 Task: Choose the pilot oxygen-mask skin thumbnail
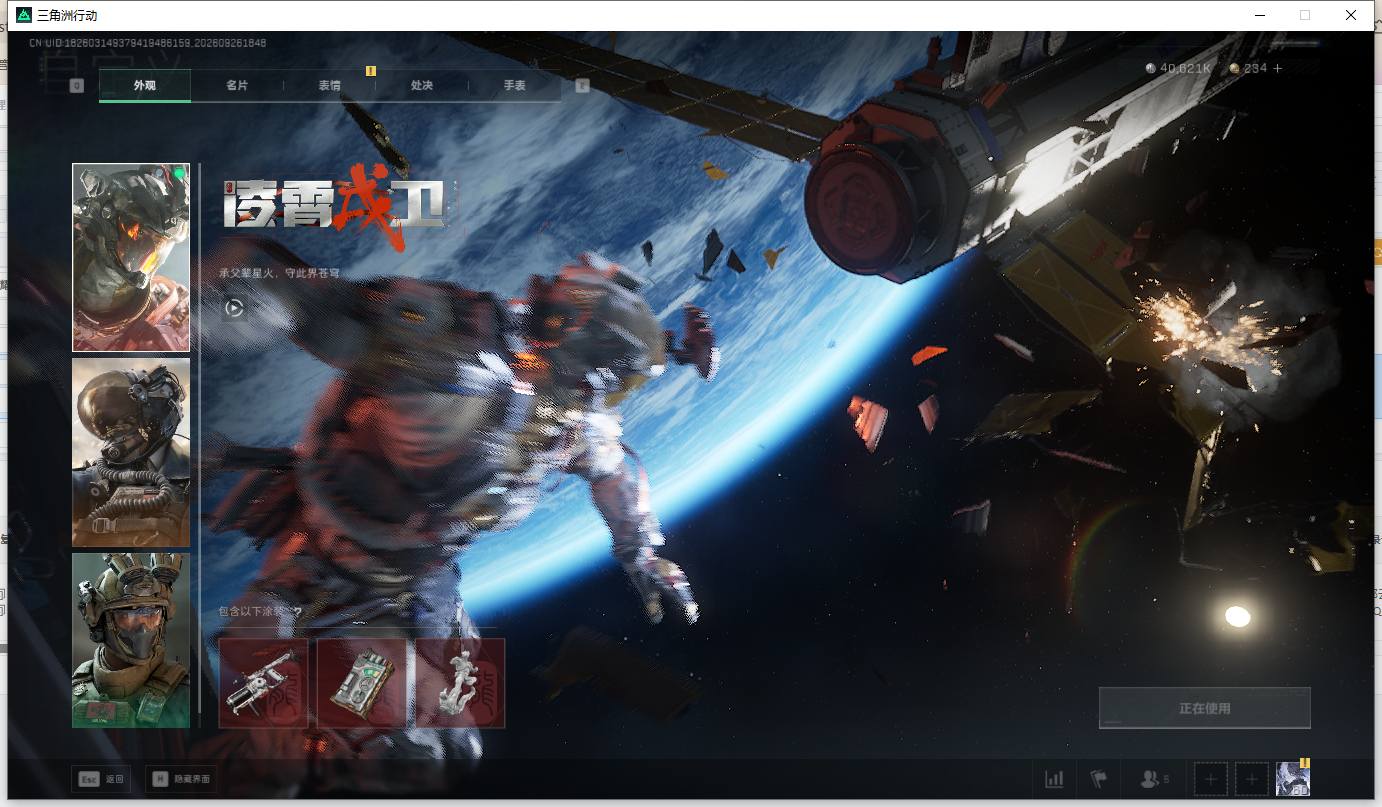click(x=131, y=453)
